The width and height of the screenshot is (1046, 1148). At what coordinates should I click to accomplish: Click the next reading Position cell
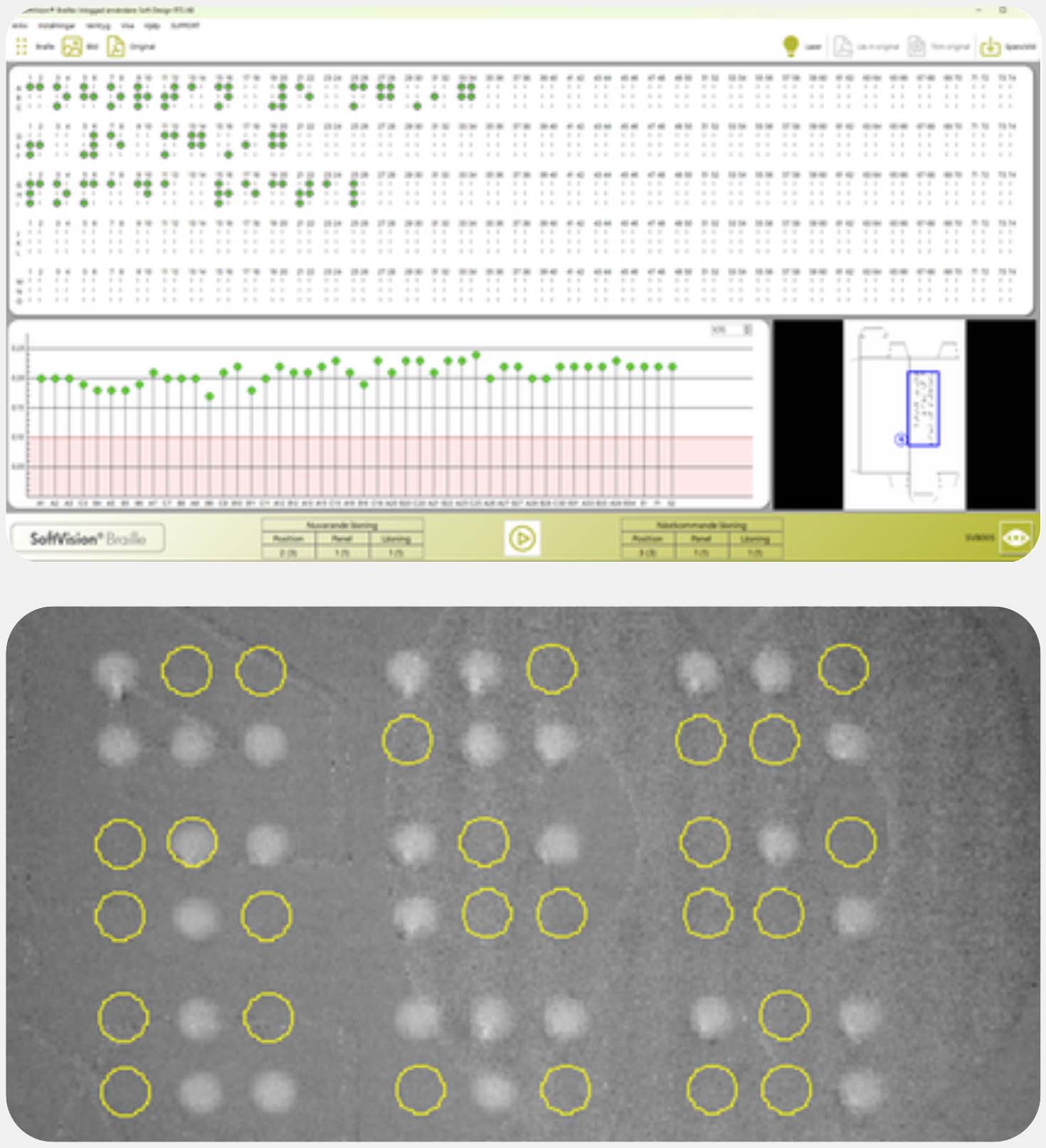click(x=648, y=553)
